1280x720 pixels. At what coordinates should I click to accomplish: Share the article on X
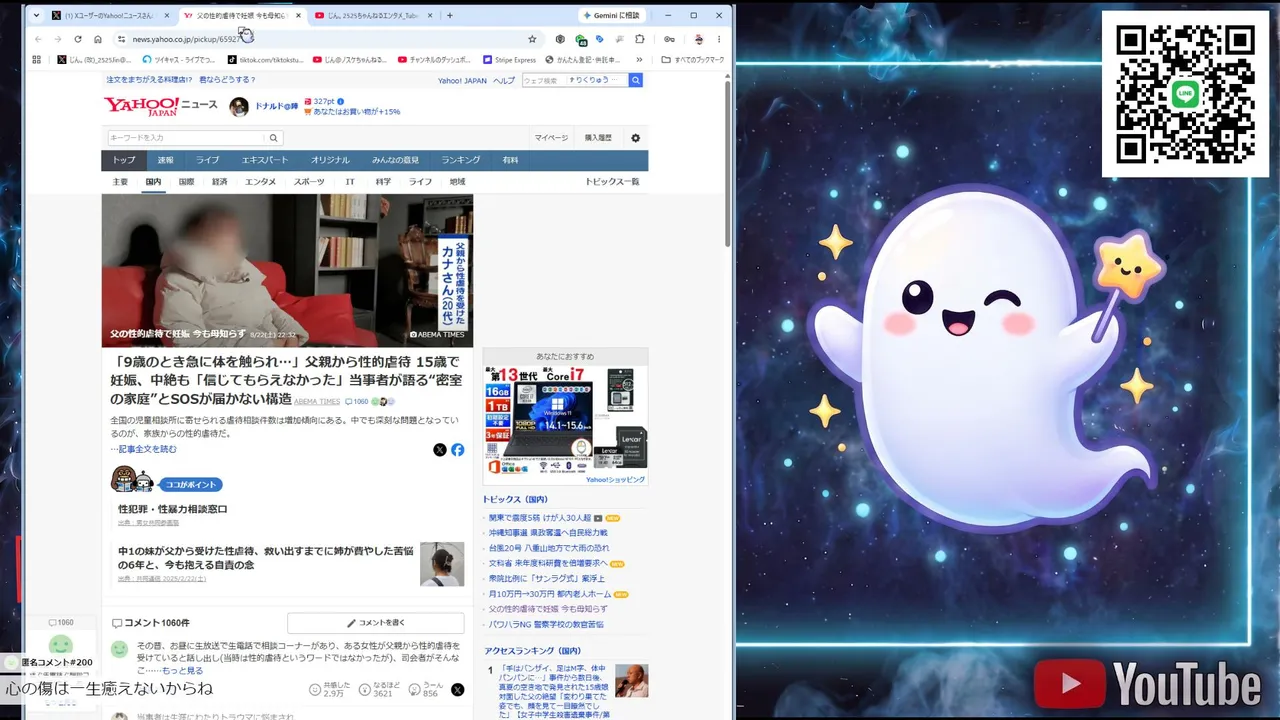[440, 450]
